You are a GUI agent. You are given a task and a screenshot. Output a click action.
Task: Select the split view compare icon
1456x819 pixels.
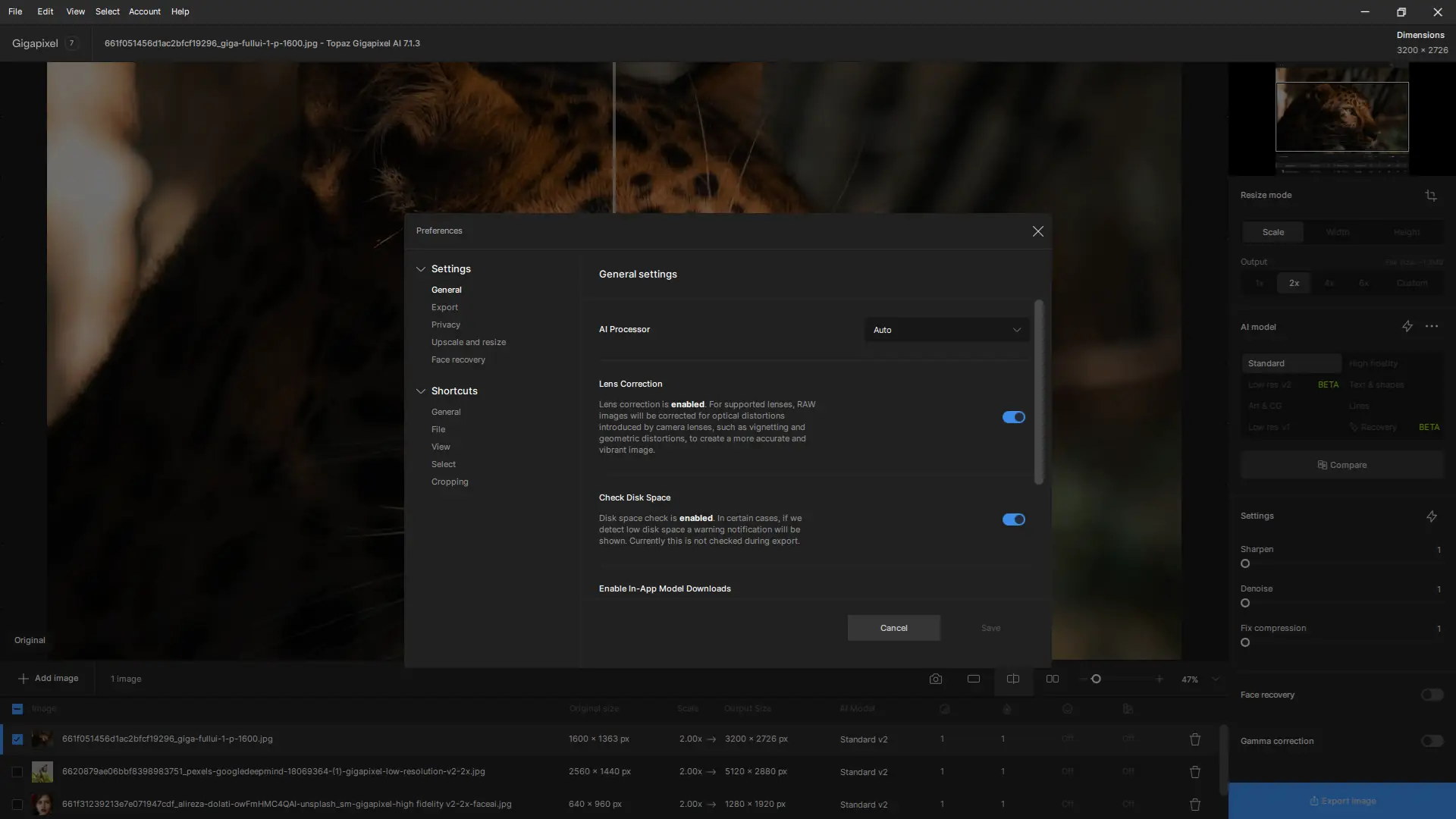pos(1013,679)
